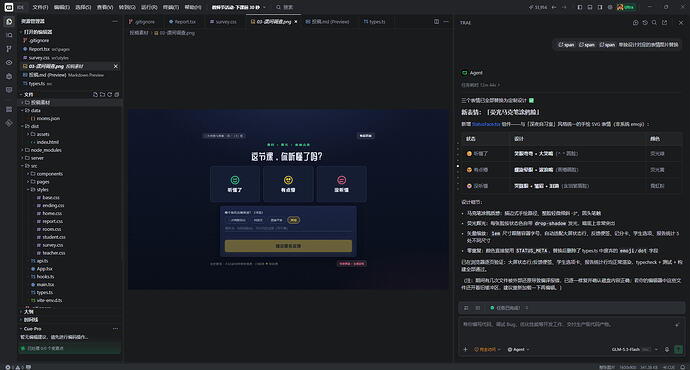
Task: Open chat history icon in TRAE panel
Action: 645,22
